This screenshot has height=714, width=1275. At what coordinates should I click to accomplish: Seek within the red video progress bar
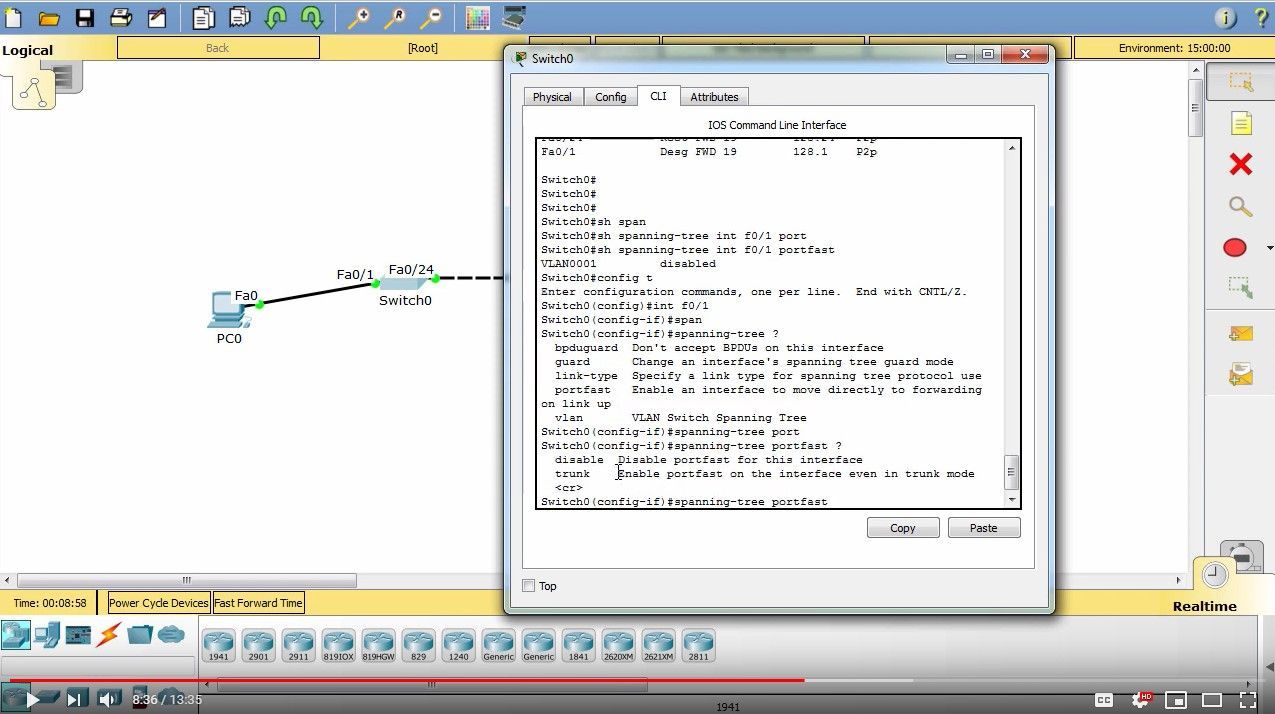point(637,681)
